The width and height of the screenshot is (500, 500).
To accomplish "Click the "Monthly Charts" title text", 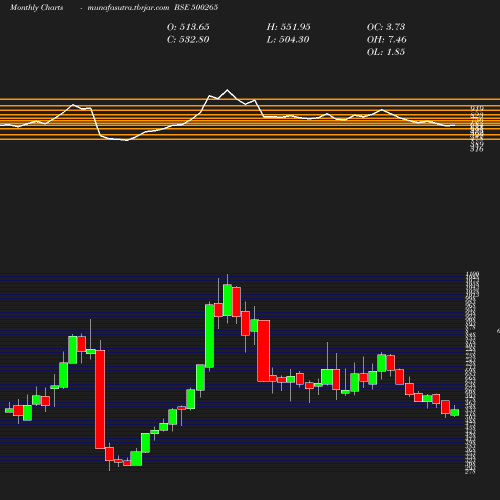I will 36,7.
